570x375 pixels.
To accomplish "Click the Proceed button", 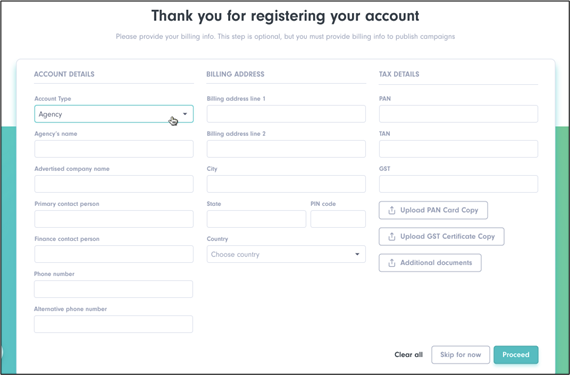I will [516, 355].
